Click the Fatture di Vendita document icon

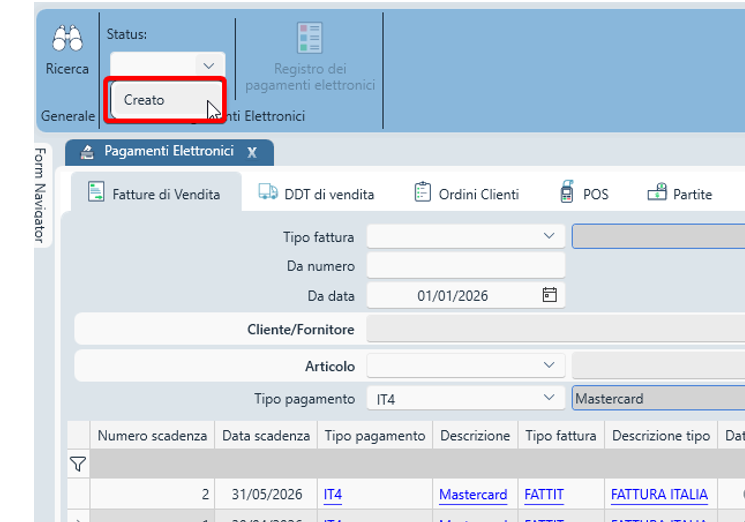point(96,192)
